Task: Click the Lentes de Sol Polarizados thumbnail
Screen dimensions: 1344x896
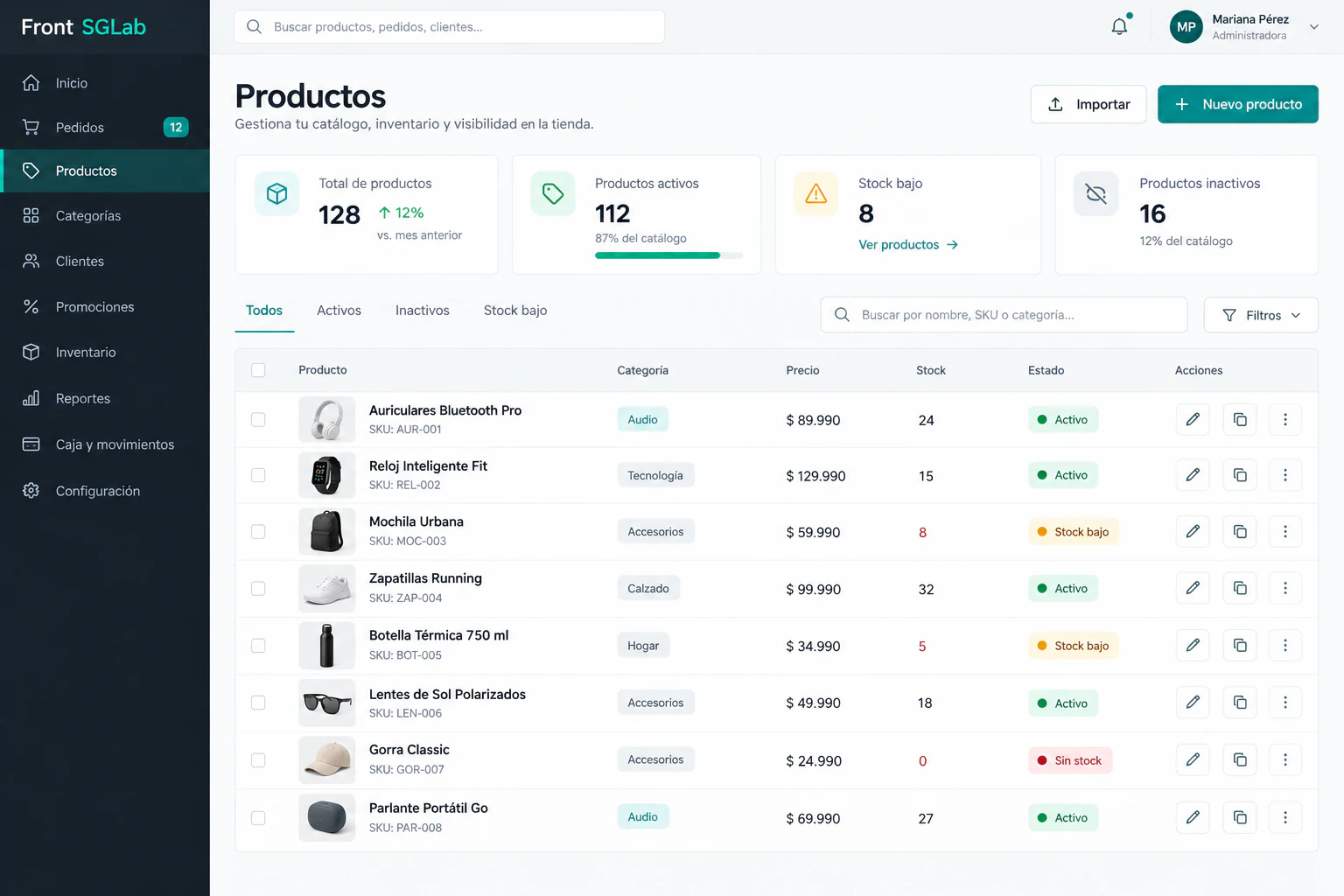Action: [326, 703]
